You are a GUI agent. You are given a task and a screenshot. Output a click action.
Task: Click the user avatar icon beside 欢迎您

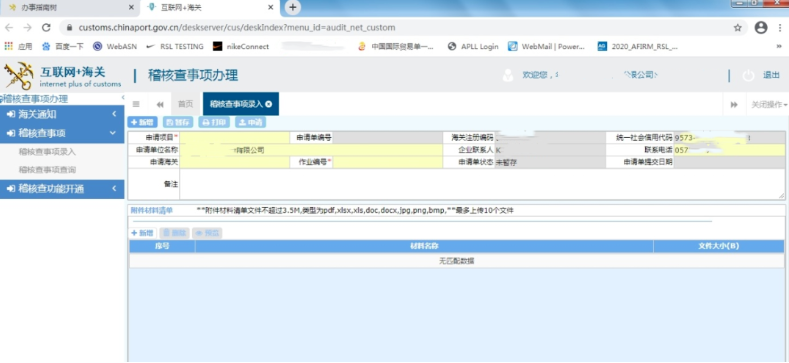[508, 75]
